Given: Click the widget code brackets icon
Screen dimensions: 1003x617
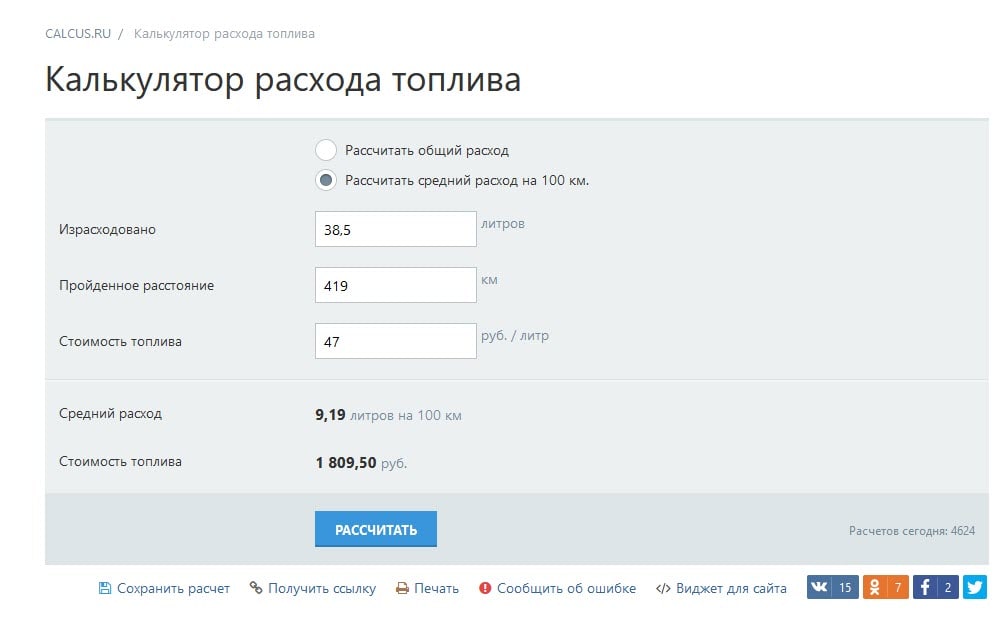Looking at the screenshot, I should pyautogui.click(x=662, y=589).
